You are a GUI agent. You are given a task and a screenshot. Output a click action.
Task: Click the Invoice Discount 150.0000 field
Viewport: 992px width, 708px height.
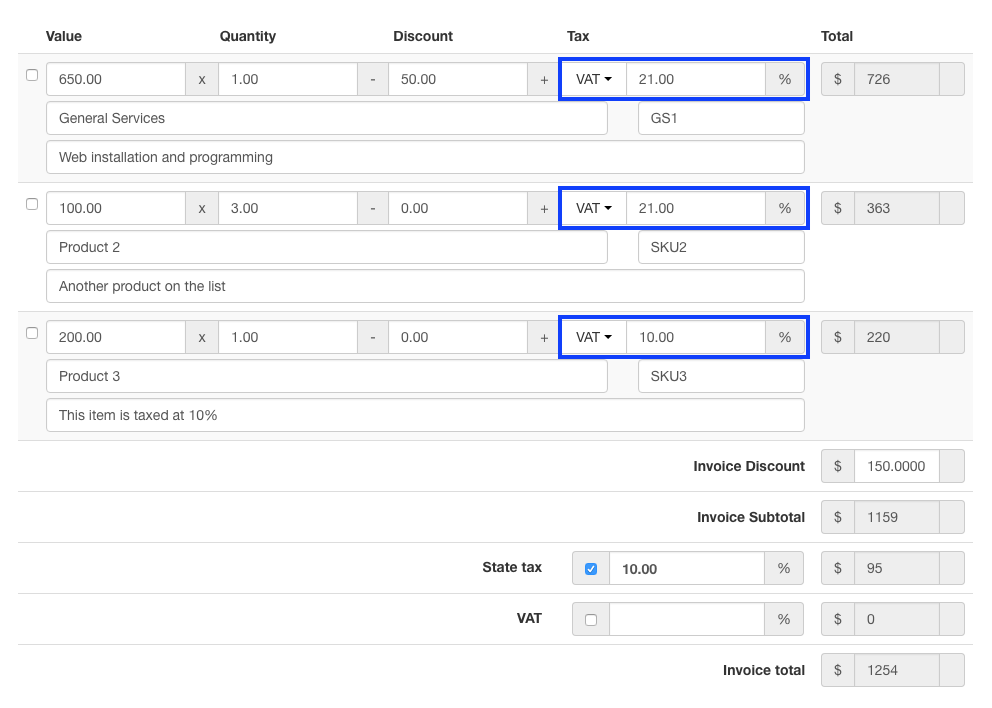coord(896,466)
